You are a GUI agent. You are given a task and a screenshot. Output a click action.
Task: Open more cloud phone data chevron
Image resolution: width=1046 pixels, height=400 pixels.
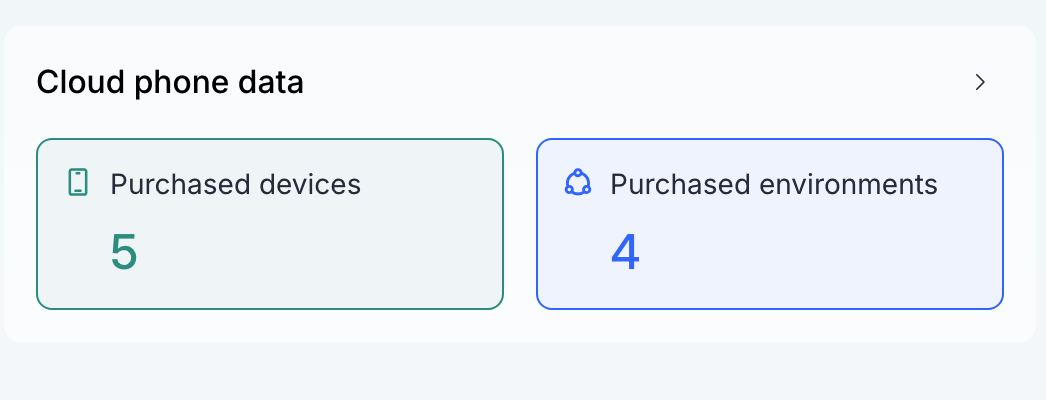979,82
